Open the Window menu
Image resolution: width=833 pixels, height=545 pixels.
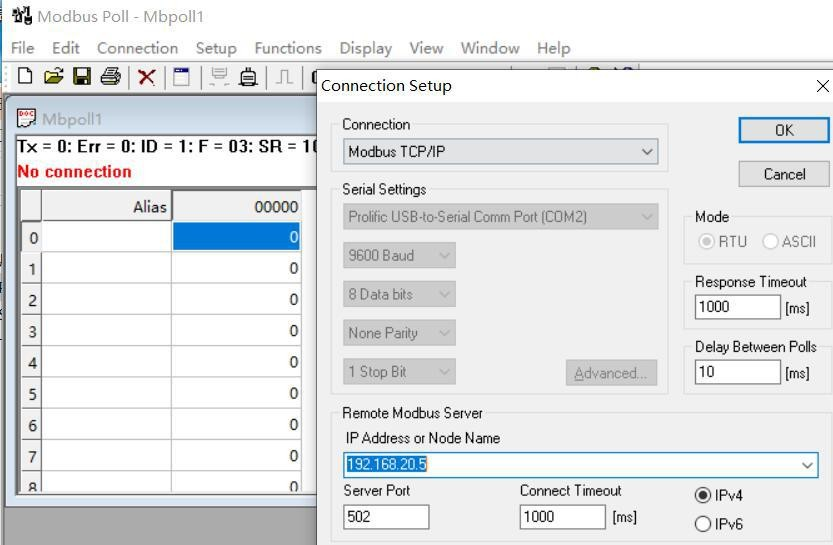click(490, 48)
